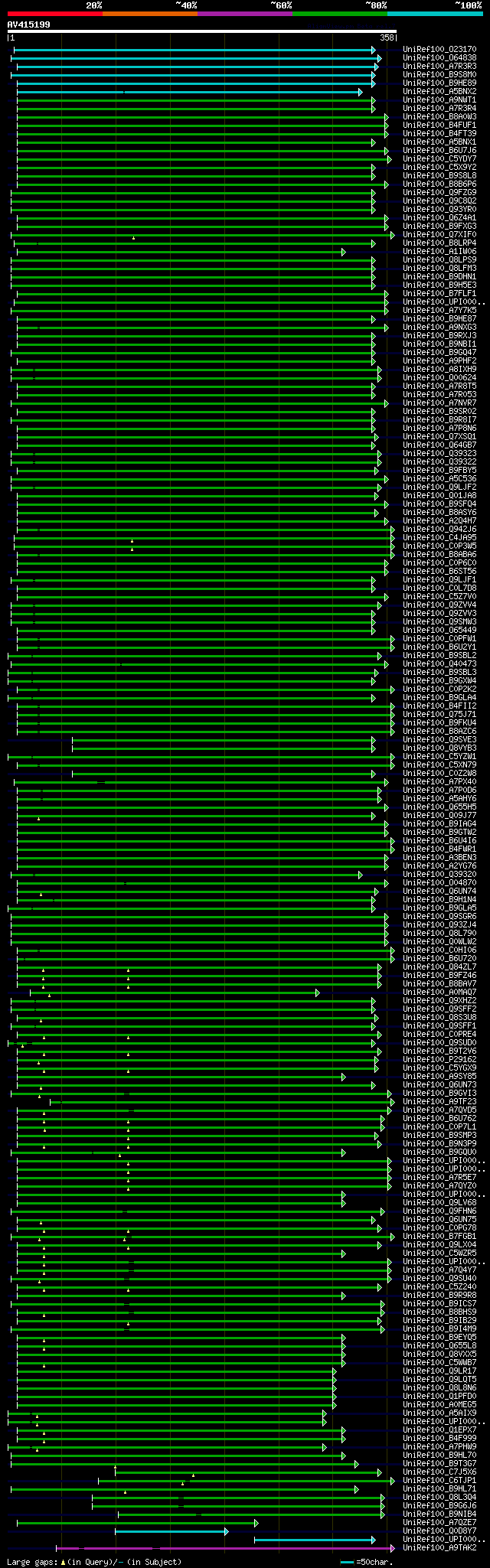Click the UniRef100_Q9LV68 label
The width and height of the screenshot is (490, 1568).
point(439,1203)
